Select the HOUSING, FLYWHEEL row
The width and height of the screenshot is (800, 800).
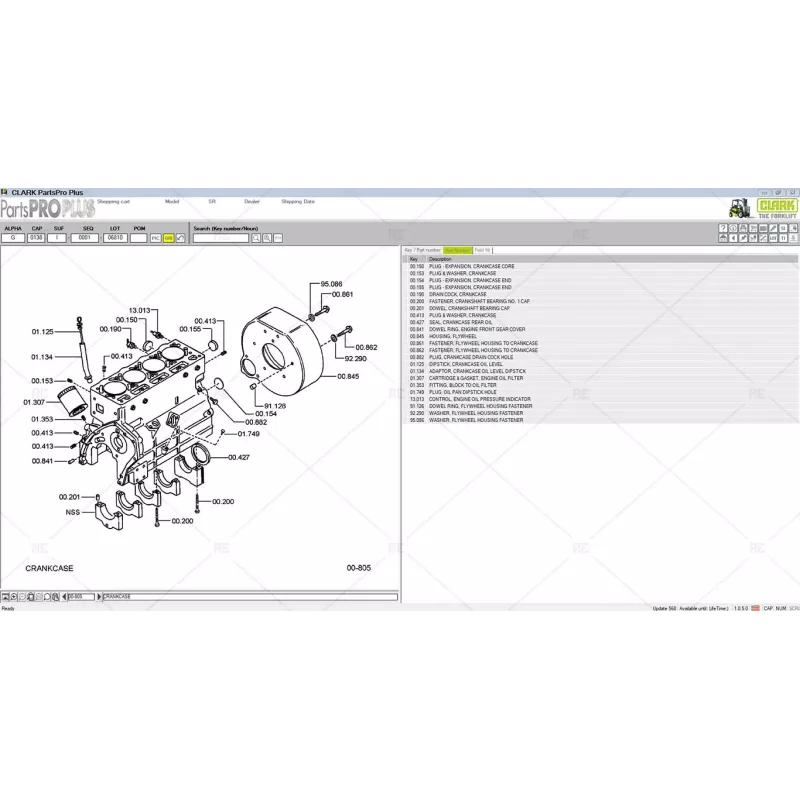tap(455, 336)
